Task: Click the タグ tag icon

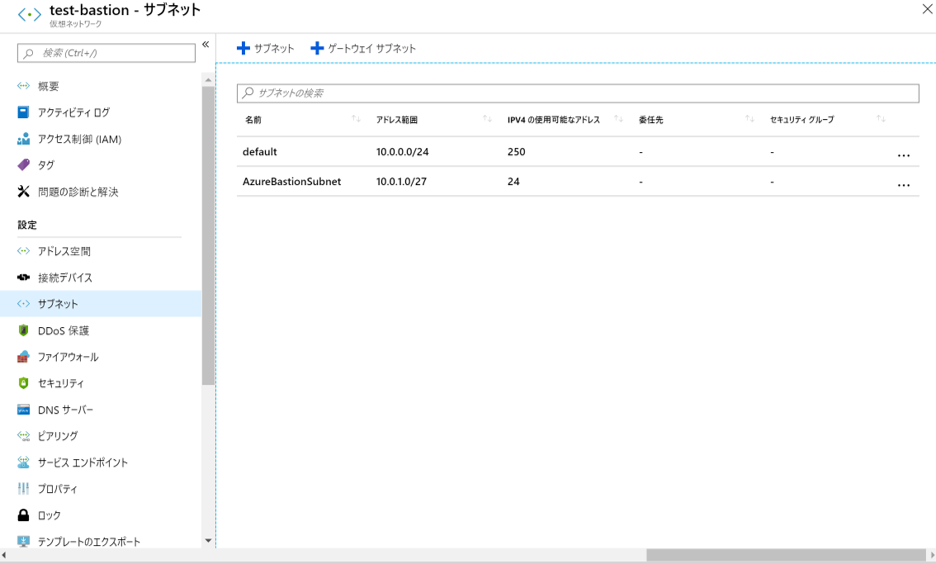Action: pos(23,165)
